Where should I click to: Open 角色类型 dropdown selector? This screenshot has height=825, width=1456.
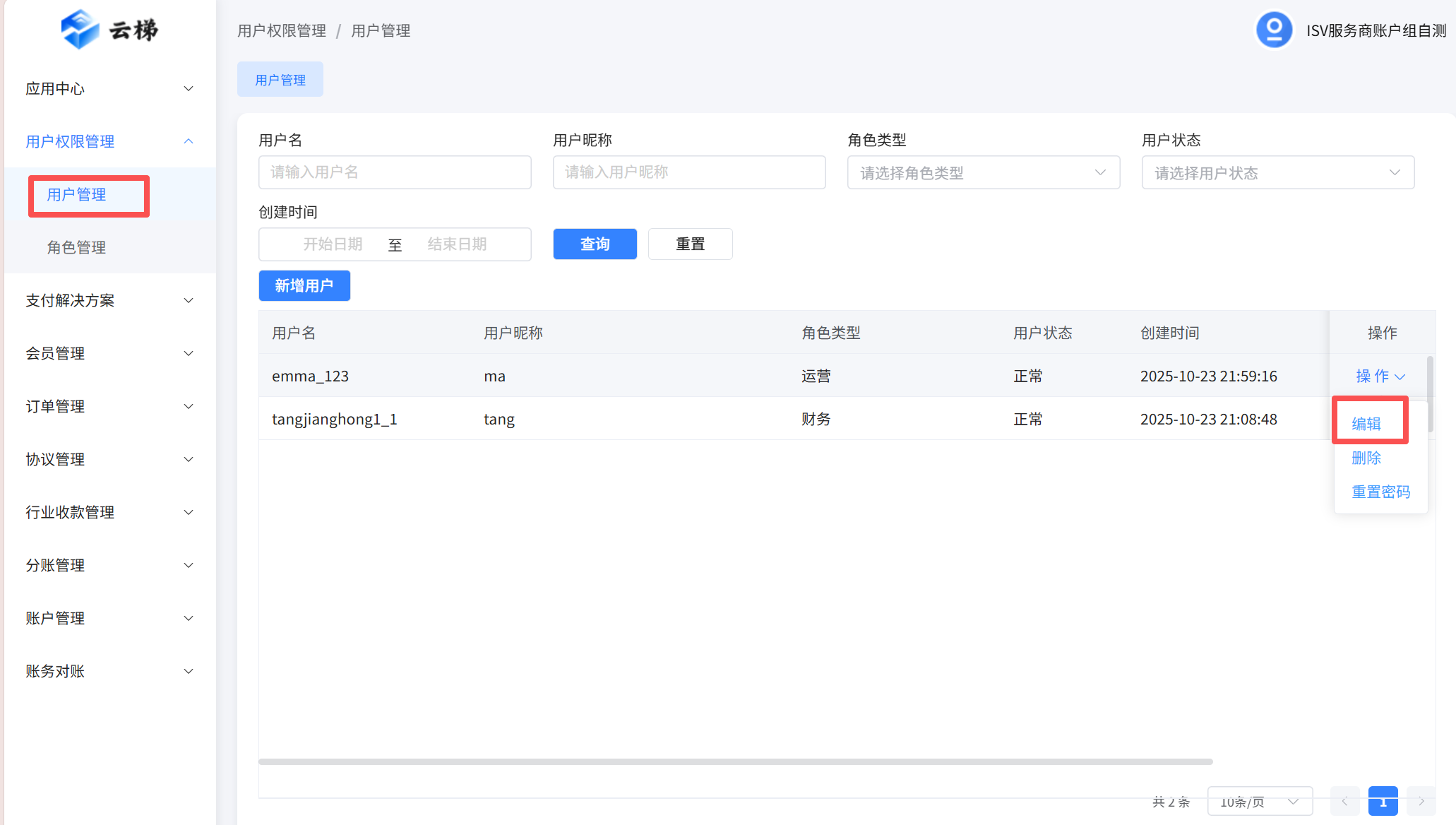click(x=983, y=172)
